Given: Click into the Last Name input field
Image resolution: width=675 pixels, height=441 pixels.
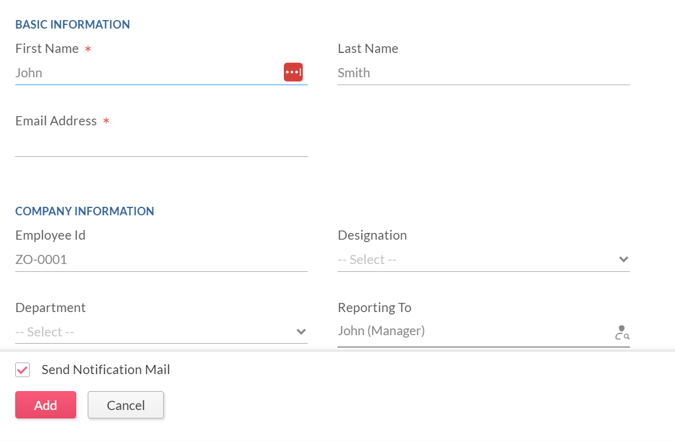Looking at the screenshot, I should pyautogui.click(x=483, y=73).
